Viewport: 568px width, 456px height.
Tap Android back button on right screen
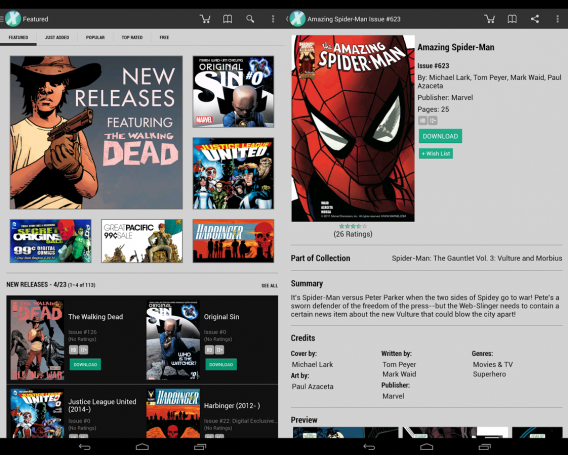tap(369, 447)
